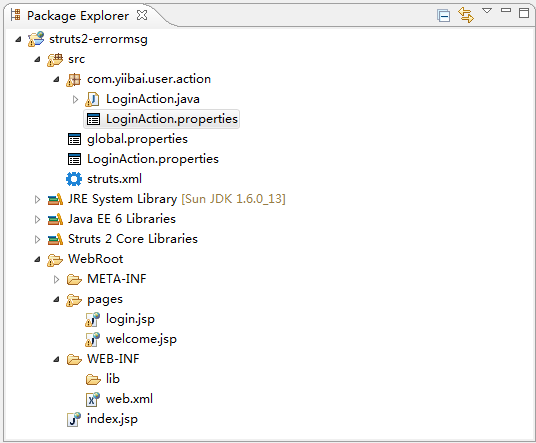This screenshot has height=443, width=536.
Task: Click the global.properties file icon
Action: point(74,139)
